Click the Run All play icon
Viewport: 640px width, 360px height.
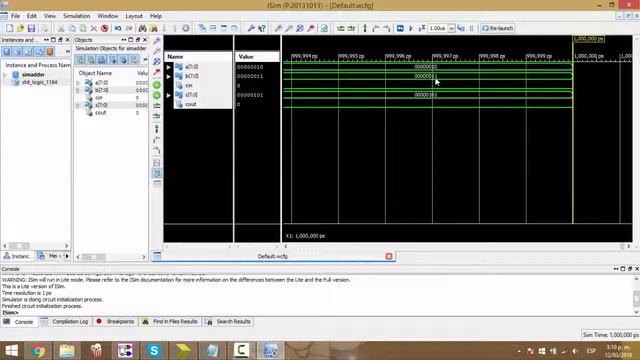411,28
